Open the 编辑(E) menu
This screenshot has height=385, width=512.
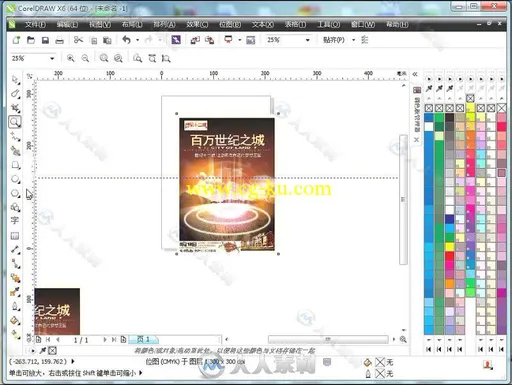coord(67,24)
